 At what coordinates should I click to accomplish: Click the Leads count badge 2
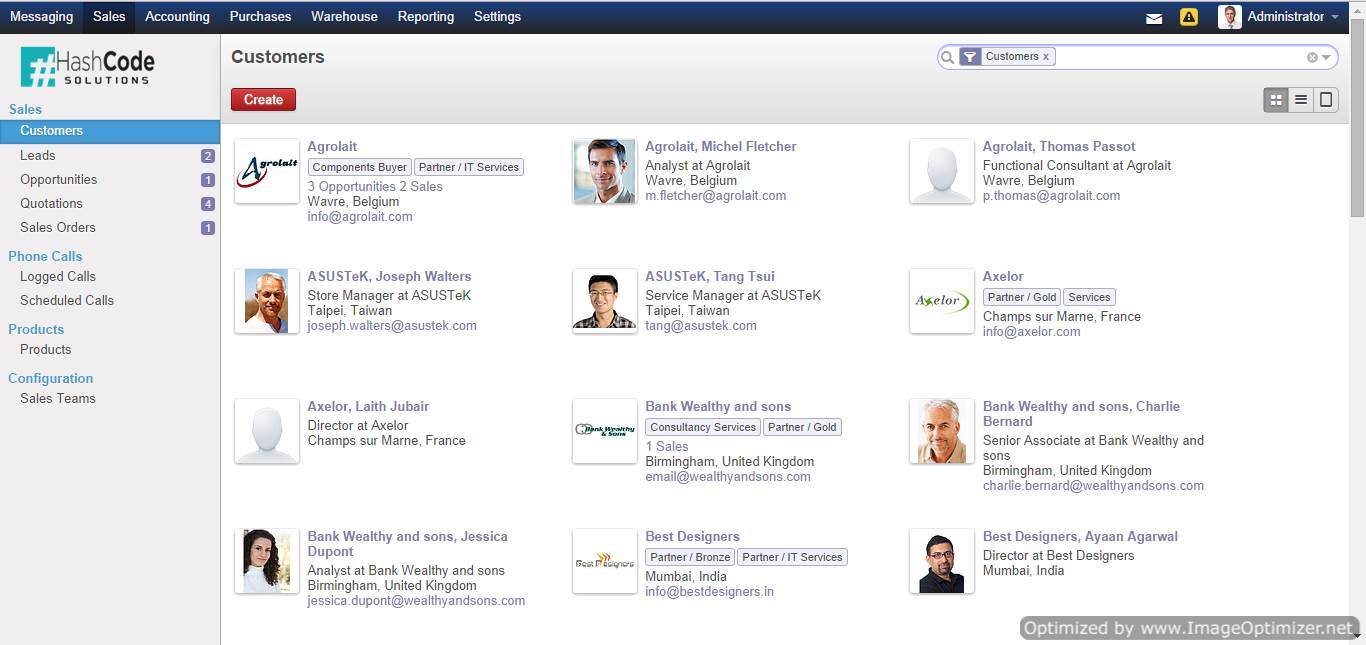tap(208, 156)
